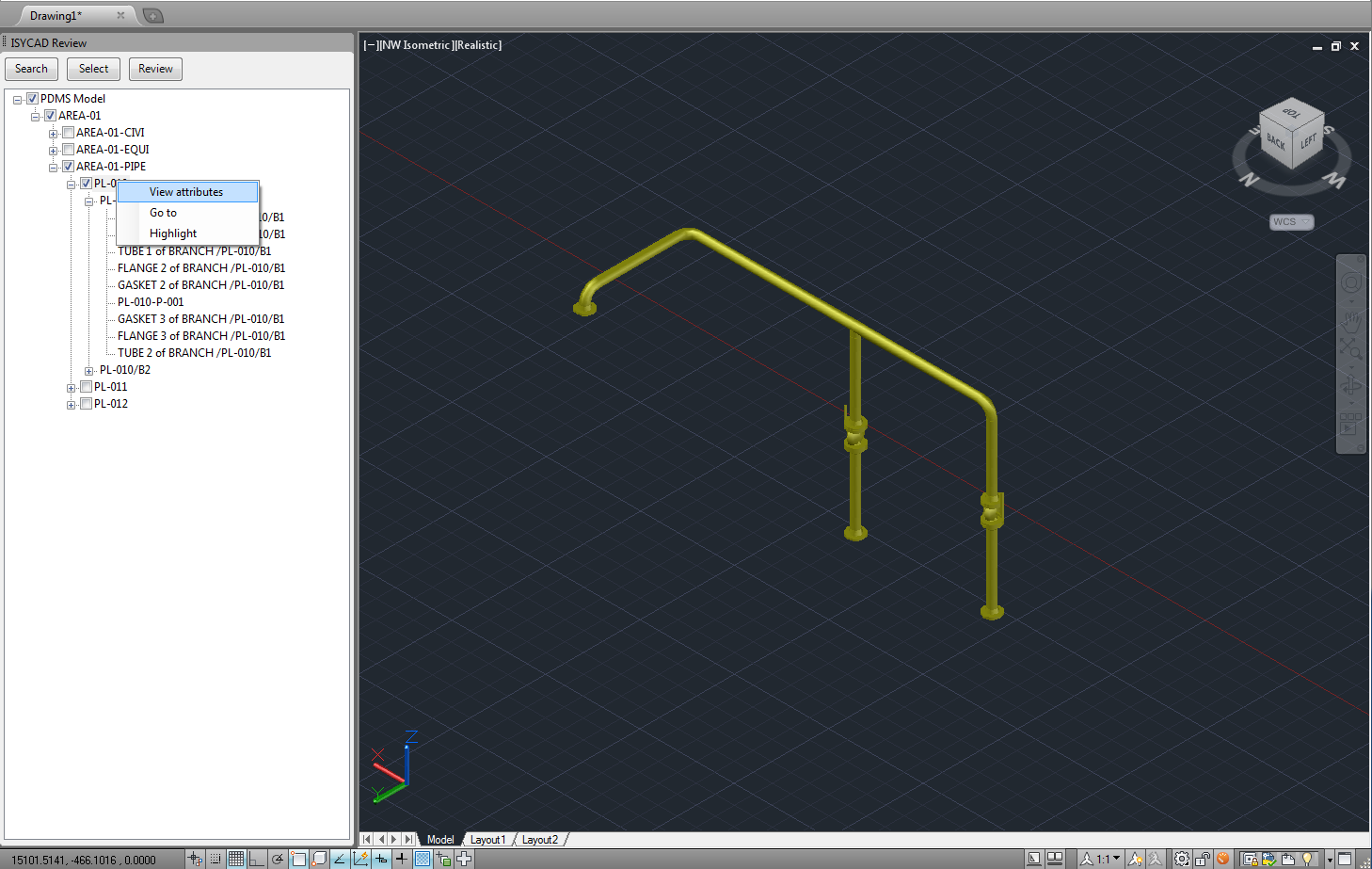Toggle Object Snap in the status bar
Viewport: 1372px width, 869px height.
298,859
